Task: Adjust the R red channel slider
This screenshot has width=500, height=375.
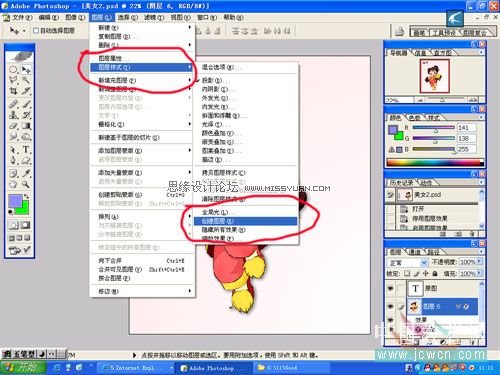Action: coord(433,128)
